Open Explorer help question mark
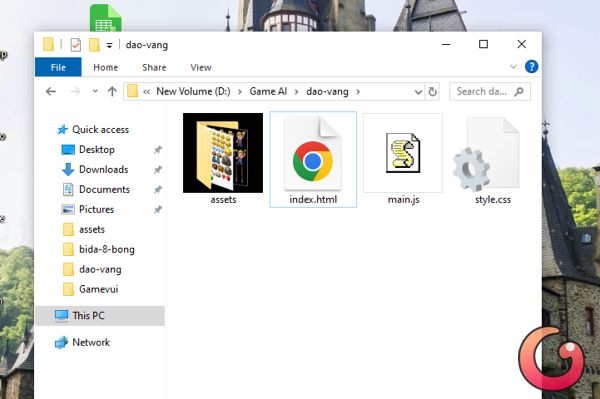The image size is (600, 399). click(x=531, y=67)
